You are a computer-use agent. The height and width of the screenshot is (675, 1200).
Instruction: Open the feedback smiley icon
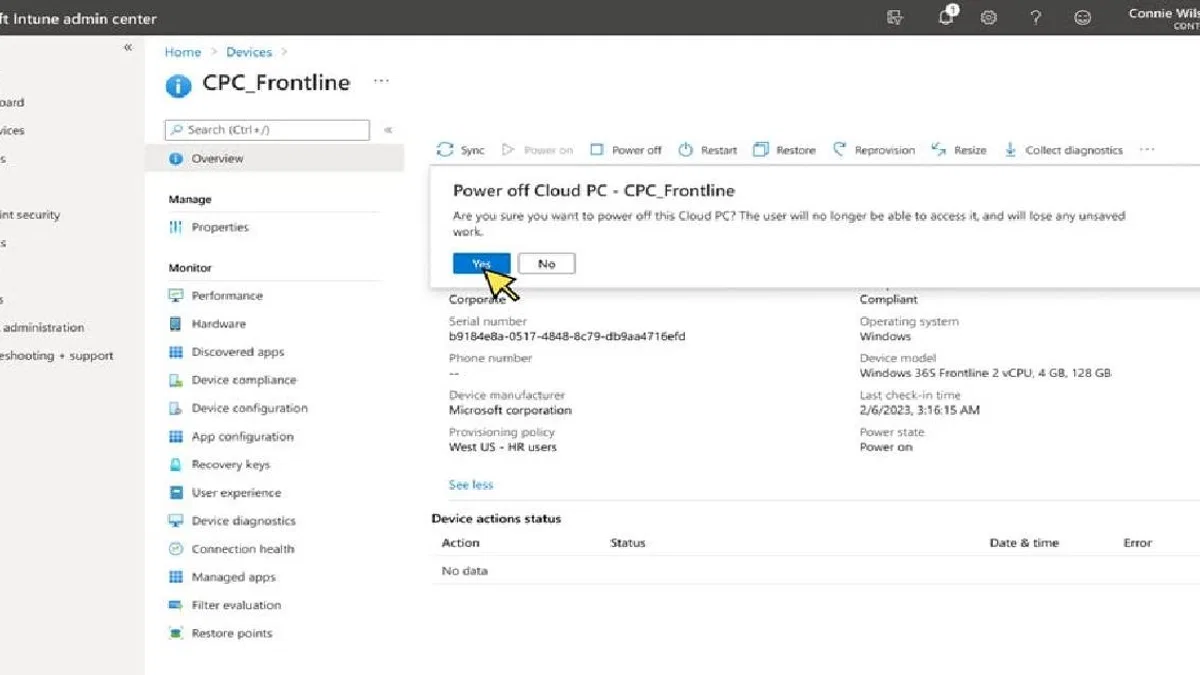(1082, 17)
